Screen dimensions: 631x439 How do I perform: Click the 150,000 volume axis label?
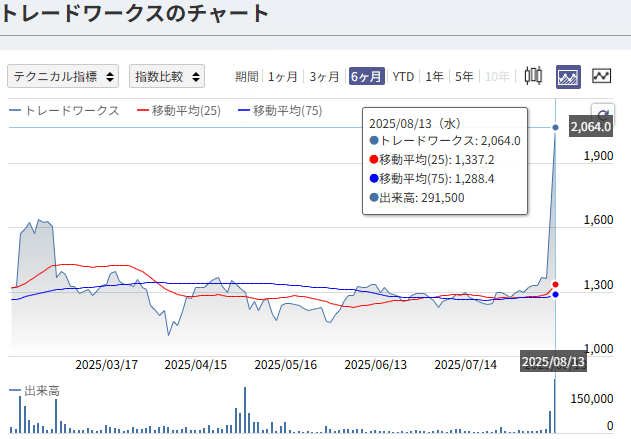click(x=592, y=398)
